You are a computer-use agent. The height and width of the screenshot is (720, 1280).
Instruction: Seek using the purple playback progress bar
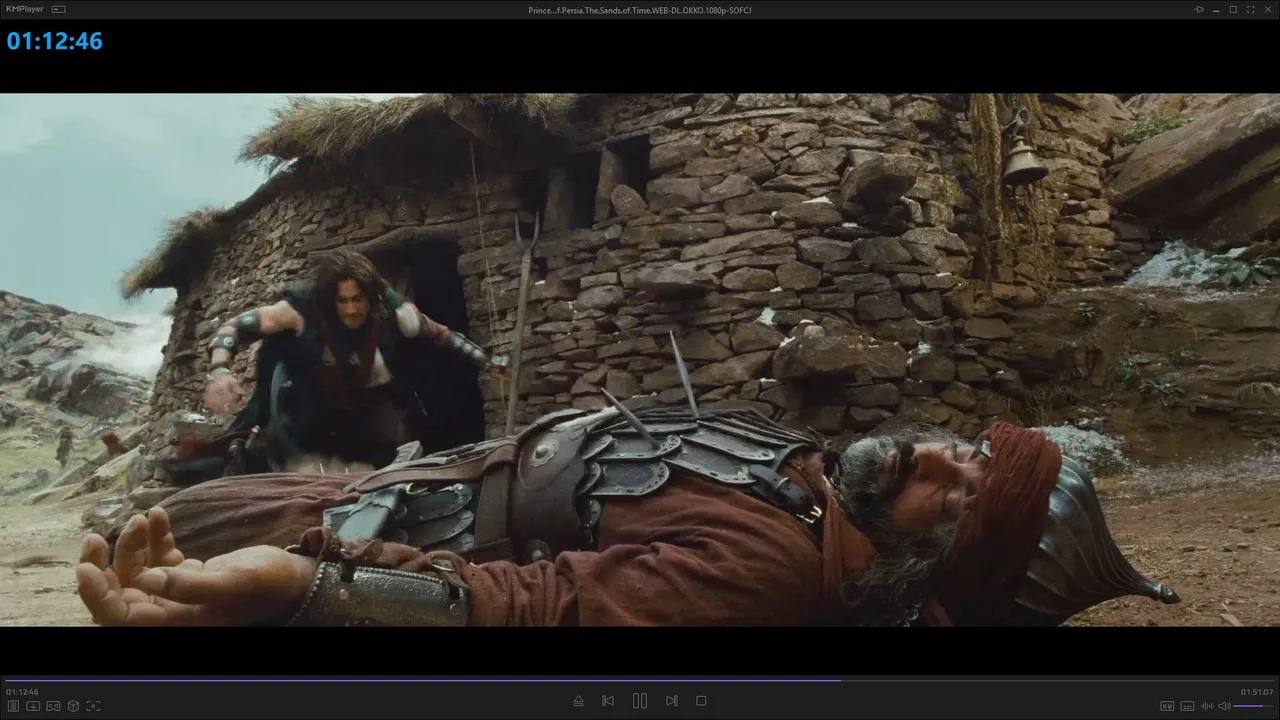(640, 680)
